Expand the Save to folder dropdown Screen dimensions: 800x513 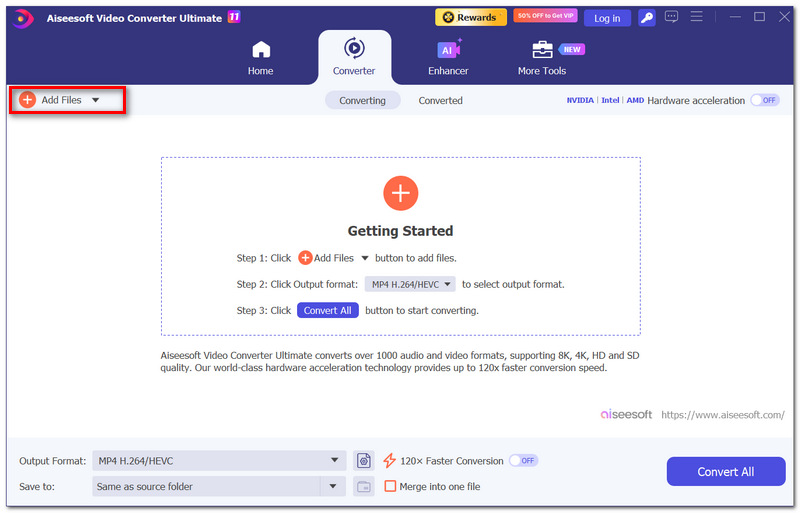click(x=333, y=486)
